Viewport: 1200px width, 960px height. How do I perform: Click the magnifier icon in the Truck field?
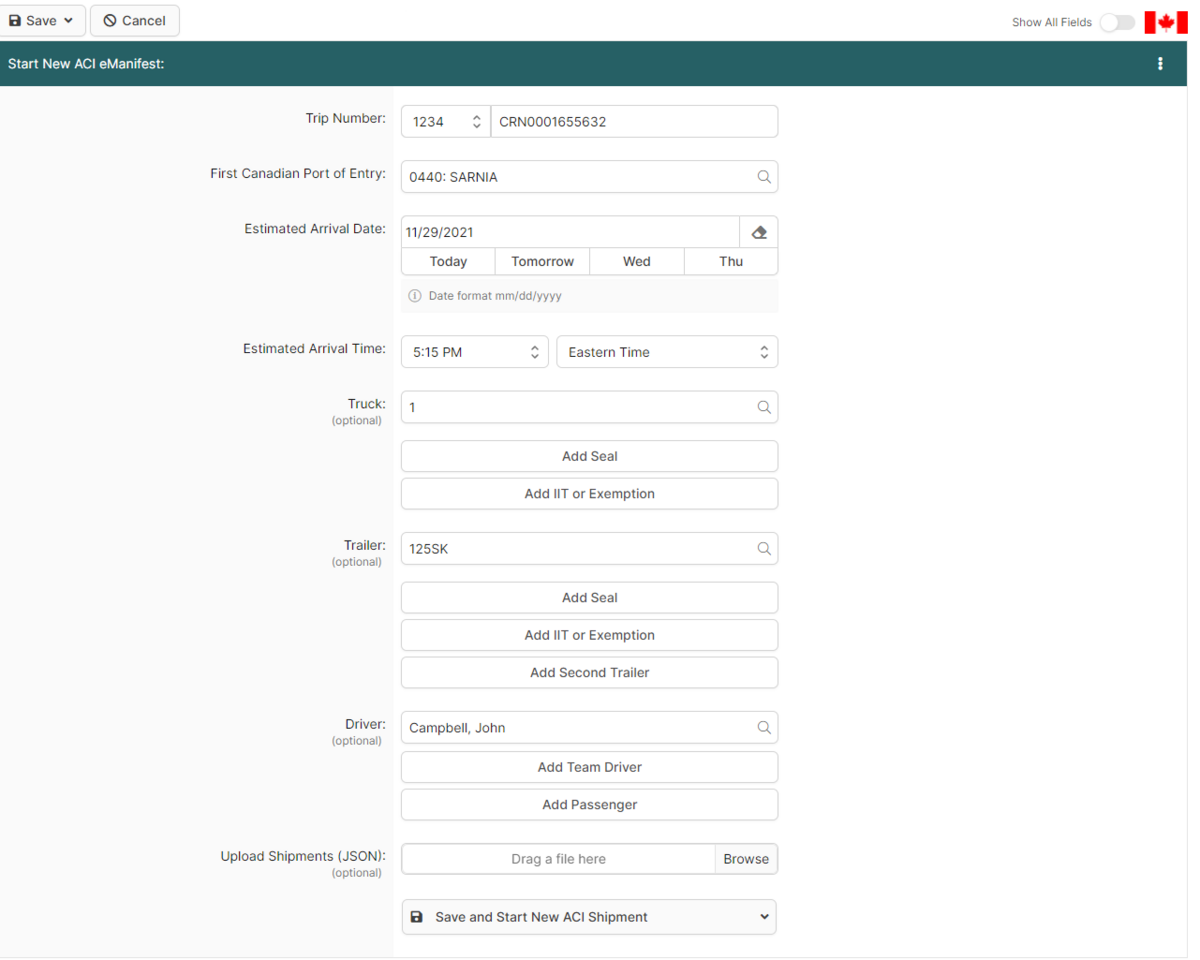764,407
